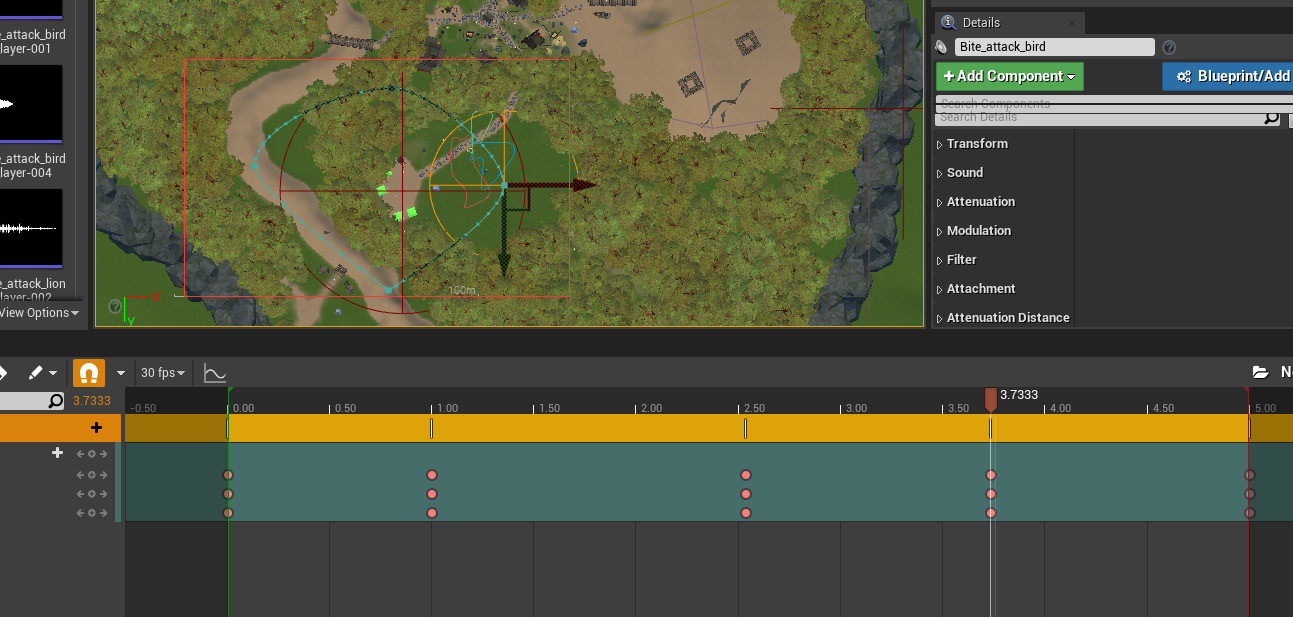1293x617 pixels.
Task: Open the curve editor icon
Action: [214, 373]
